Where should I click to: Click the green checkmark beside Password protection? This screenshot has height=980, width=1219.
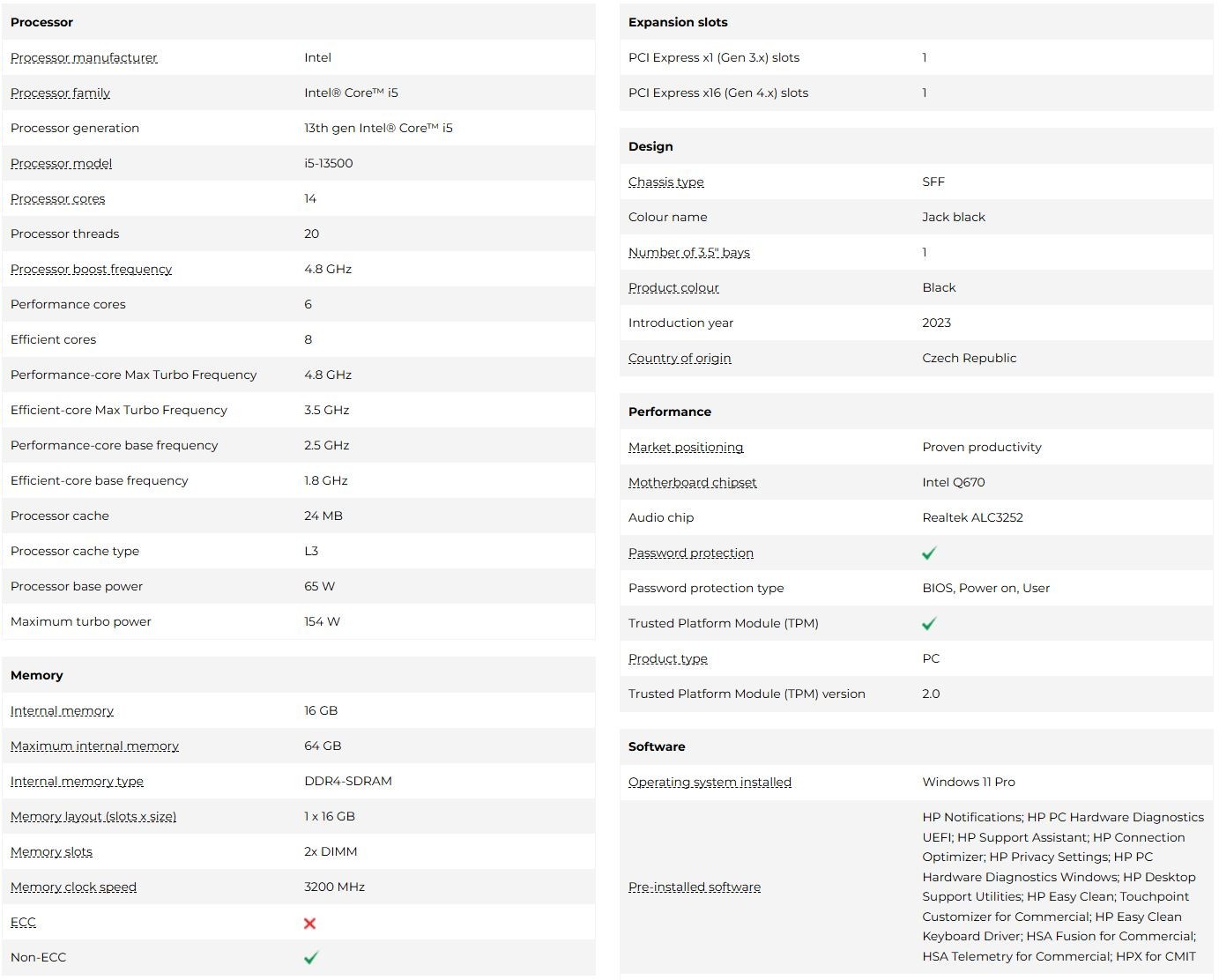[x=929, y=553]
